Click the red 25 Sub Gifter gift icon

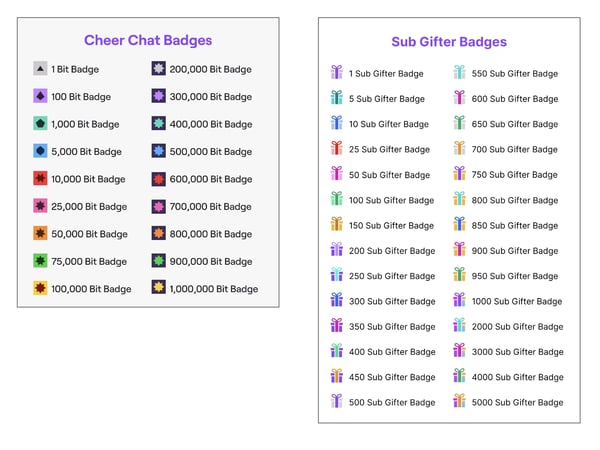click(337, 149)
